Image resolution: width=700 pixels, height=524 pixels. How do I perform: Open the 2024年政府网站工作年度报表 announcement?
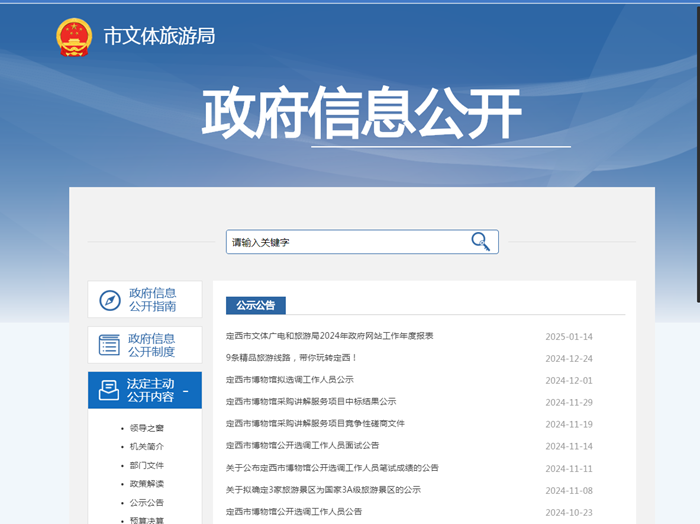(329, 336)
